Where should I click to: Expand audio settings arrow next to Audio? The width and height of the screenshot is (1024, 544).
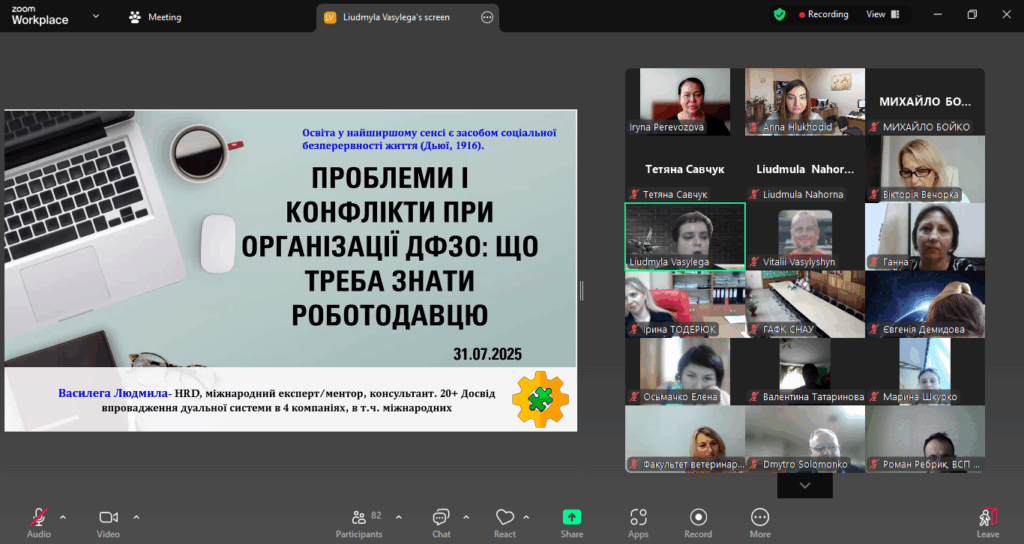tap(63, 517)
